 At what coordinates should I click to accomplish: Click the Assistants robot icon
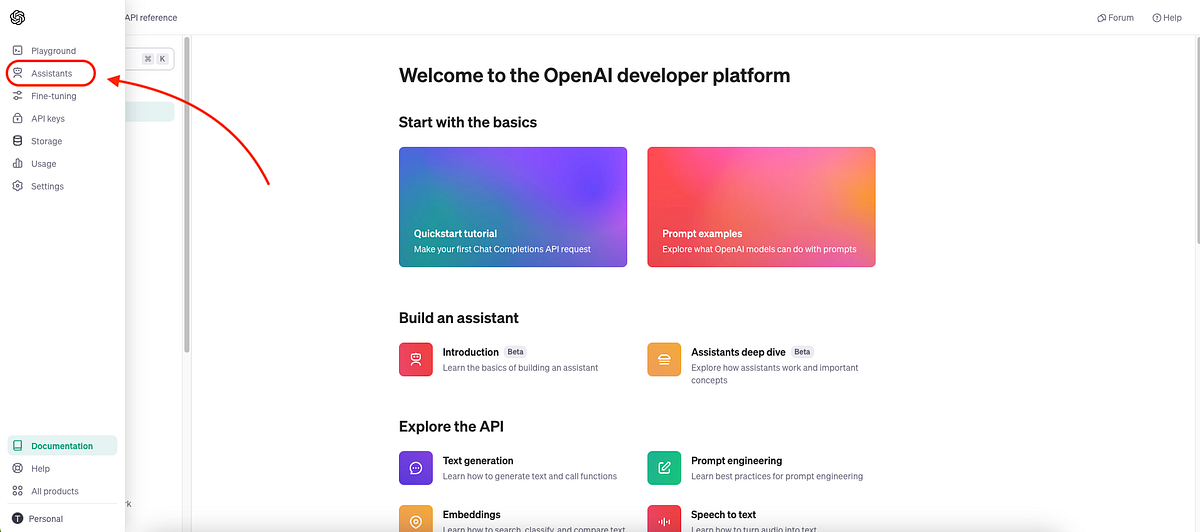click(x=18, y=73)
